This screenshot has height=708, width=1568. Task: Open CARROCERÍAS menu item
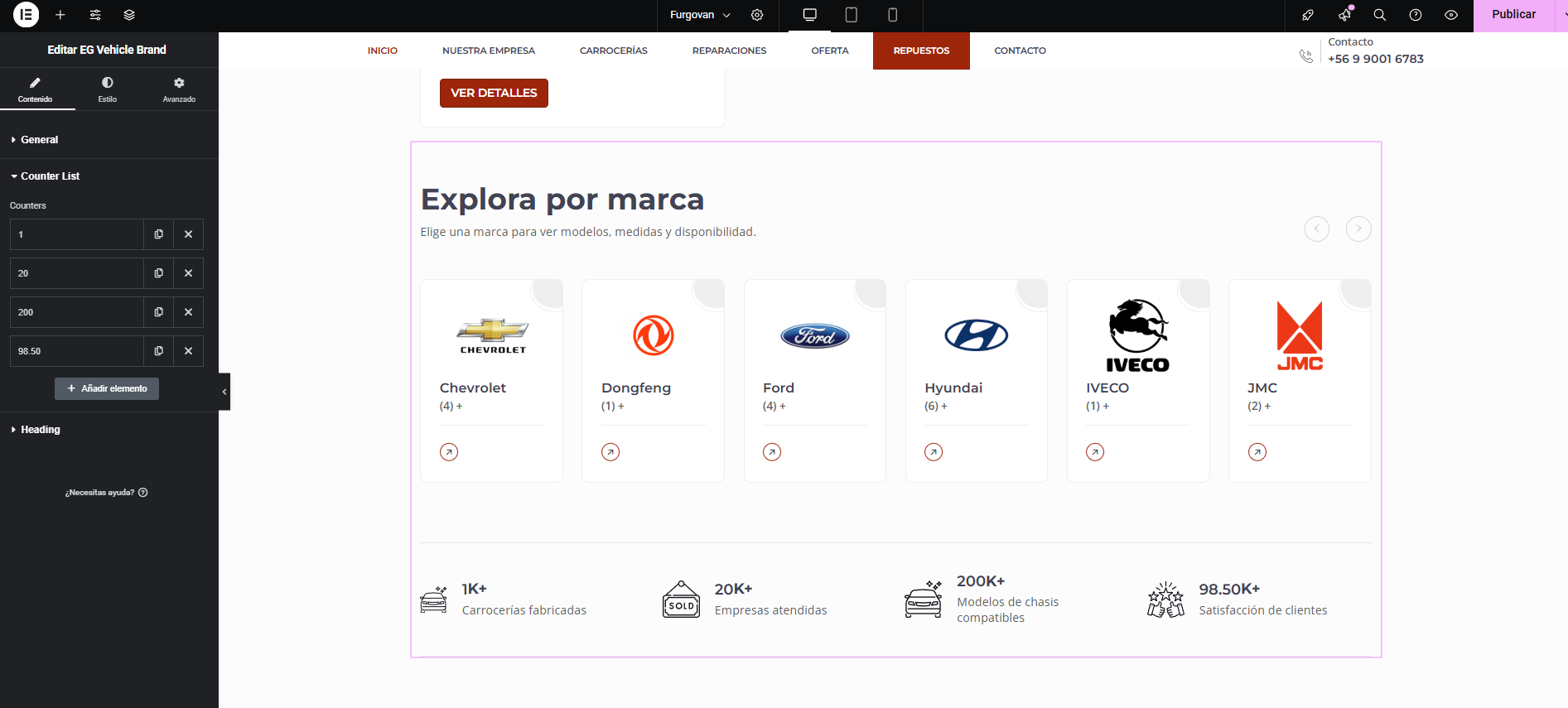tap(614, 51)
